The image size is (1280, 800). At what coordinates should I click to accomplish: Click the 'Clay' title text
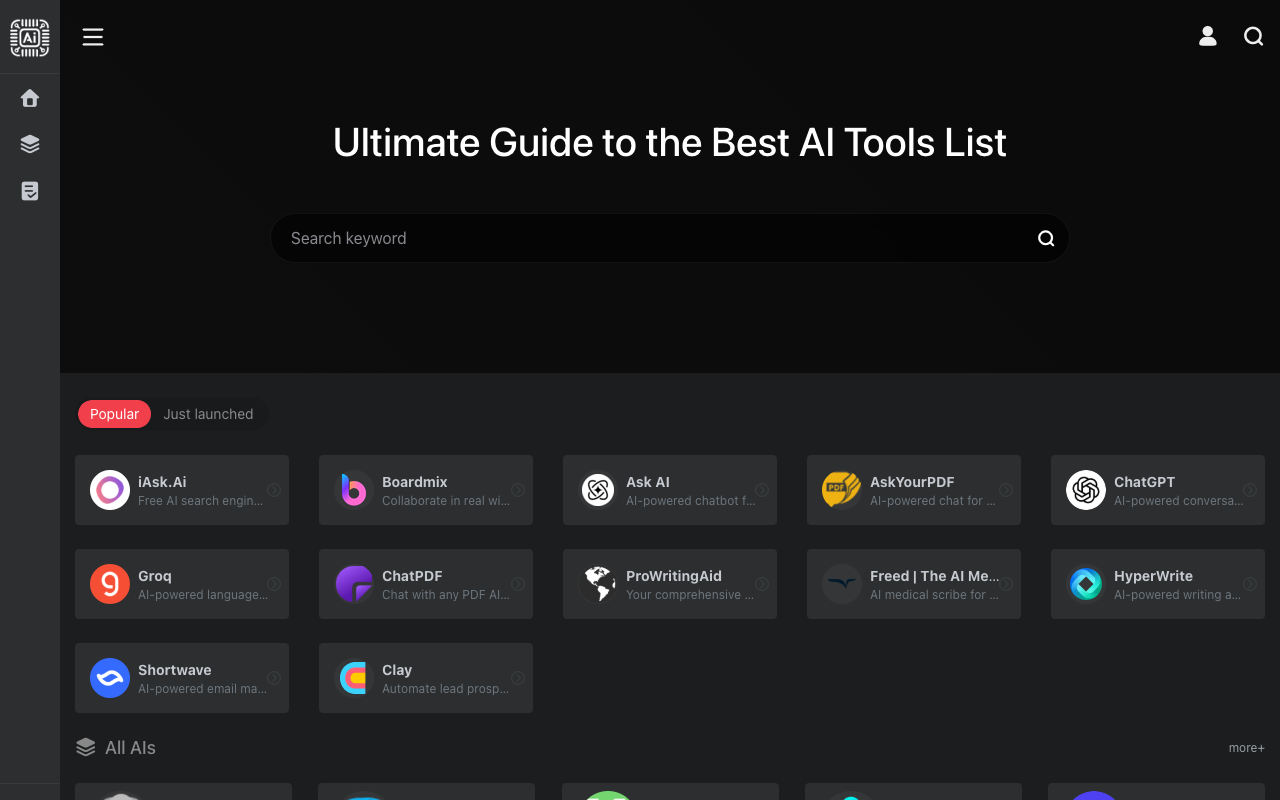[397, 670]
